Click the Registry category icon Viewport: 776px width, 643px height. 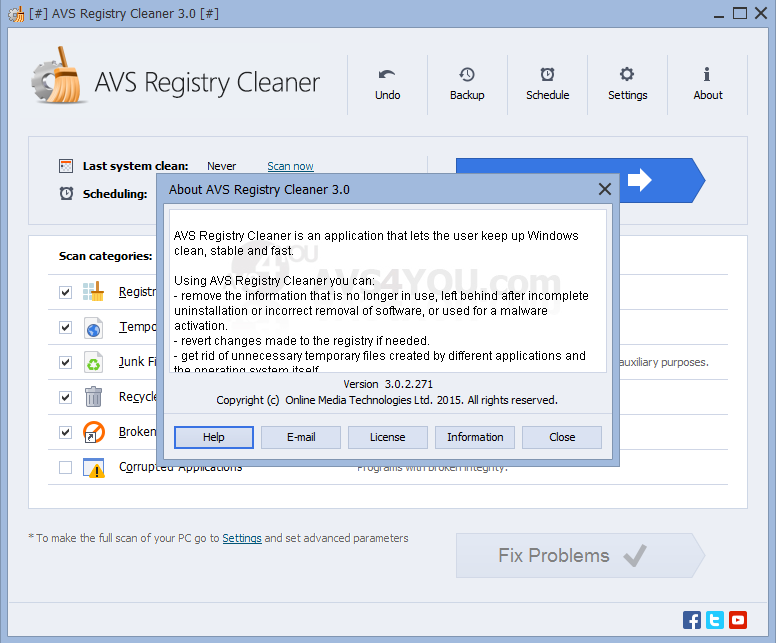pos(93,292)
